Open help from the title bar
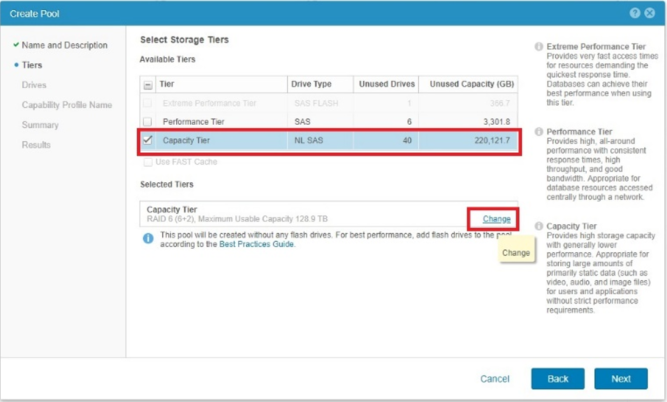Image resolution: width=667 pixels, height=402 pixels. [x=635, y=13]
